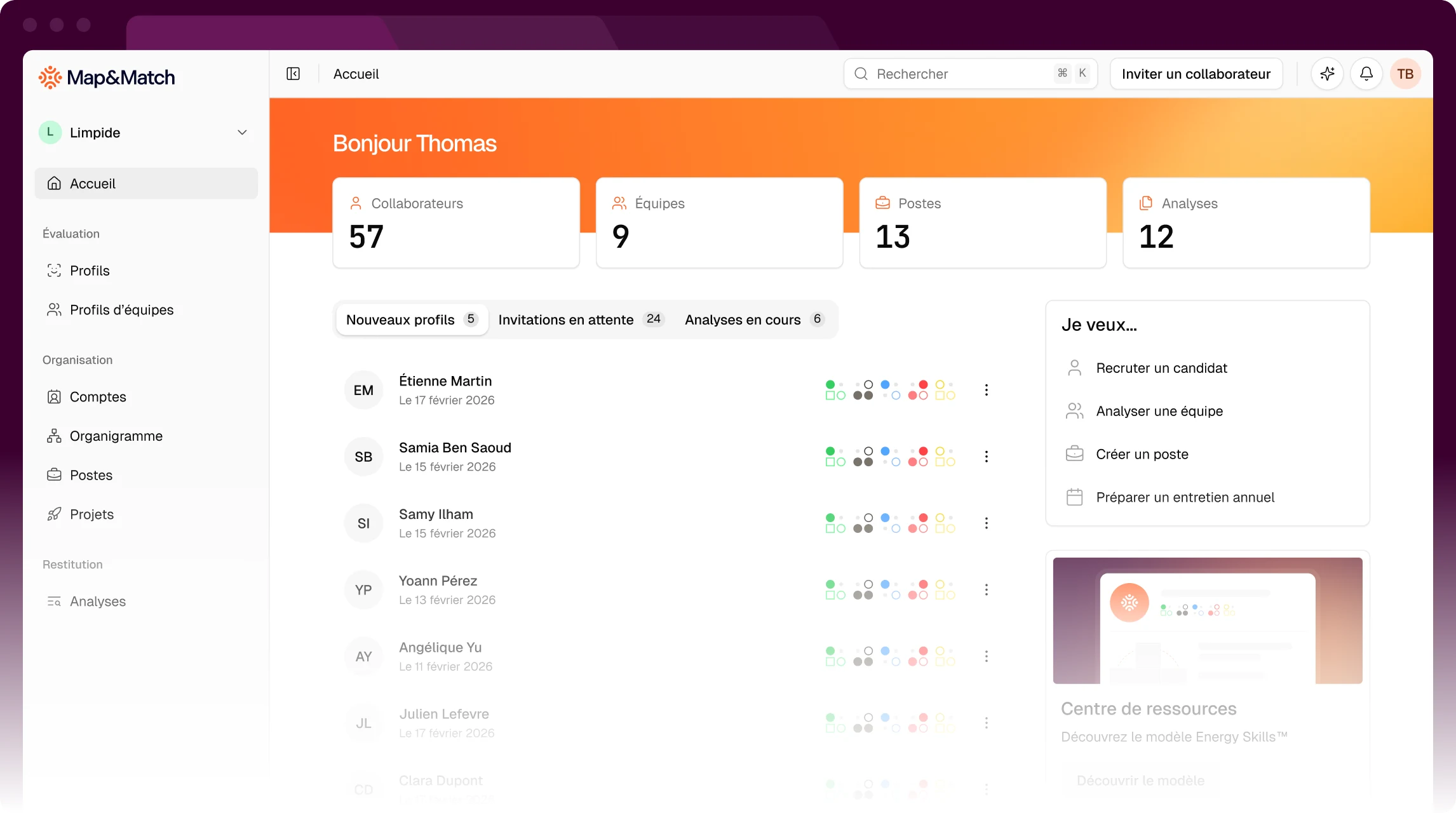
Task: Open the Analyses 12 stat card
Action: click(1246, 222)
